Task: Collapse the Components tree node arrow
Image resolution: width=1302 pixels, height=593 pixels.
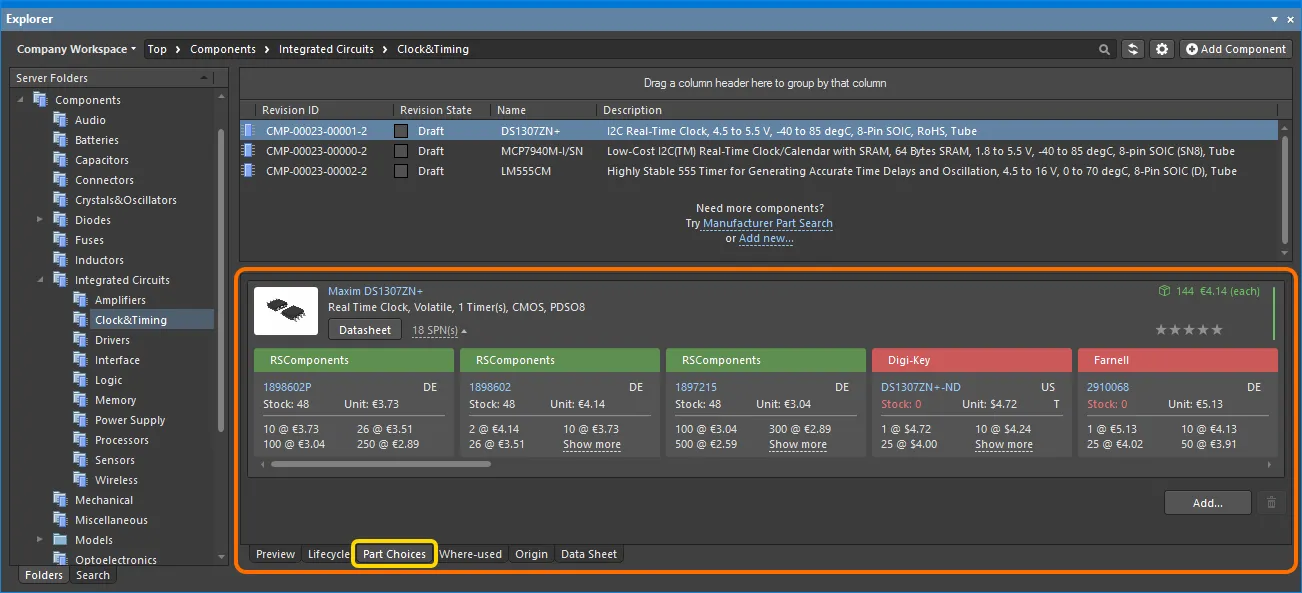Action: [x=20, y=100]
